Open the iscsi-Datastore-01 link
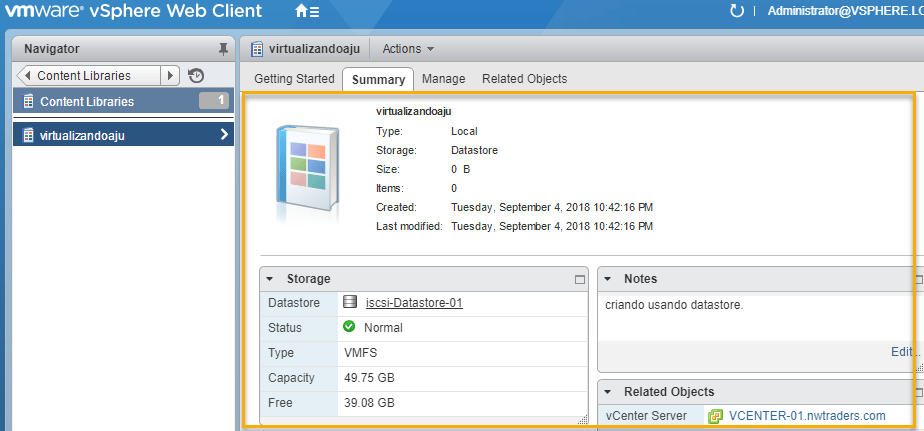This screenshot has height=431, width=924. point(414,302)
